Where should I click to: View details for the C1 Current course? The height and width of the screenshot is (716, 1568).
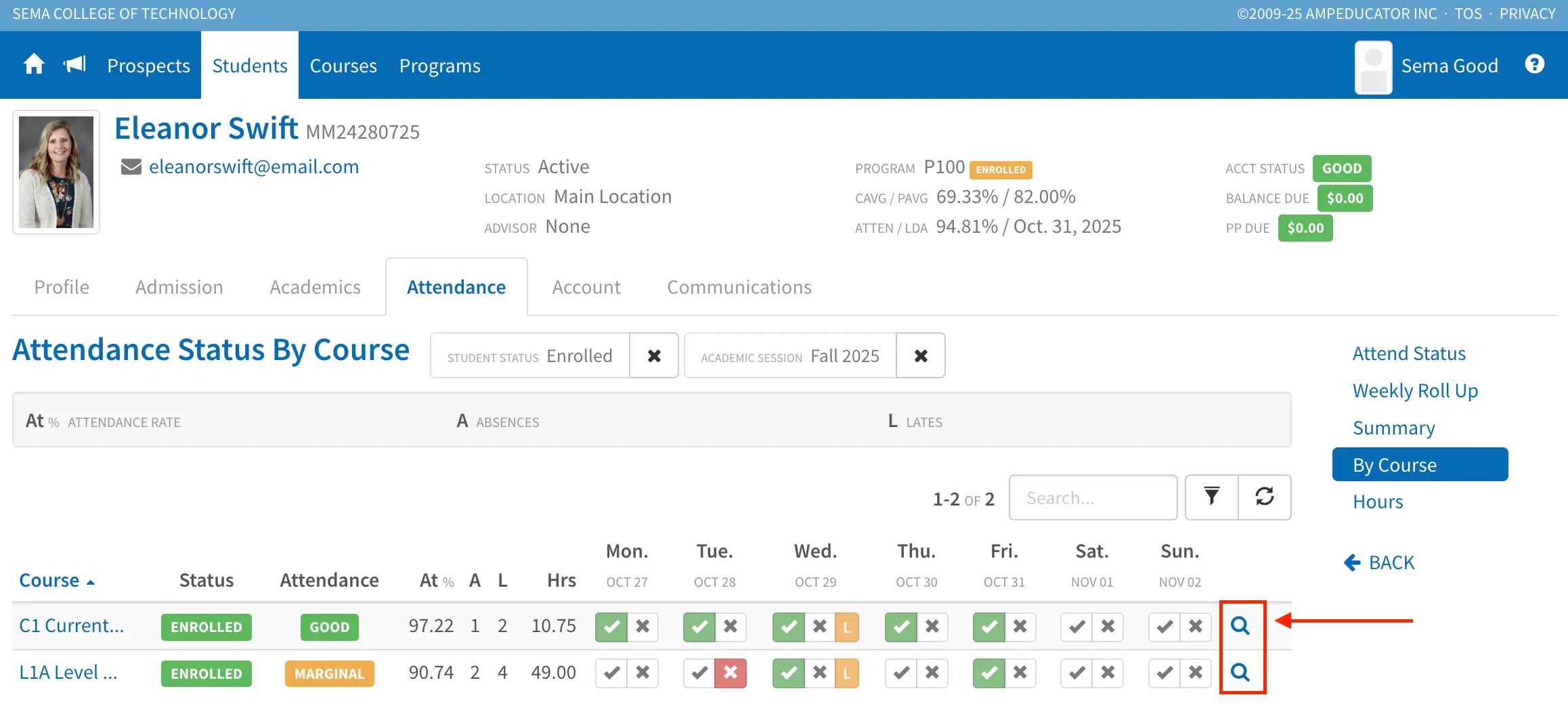coord(1240,626)
